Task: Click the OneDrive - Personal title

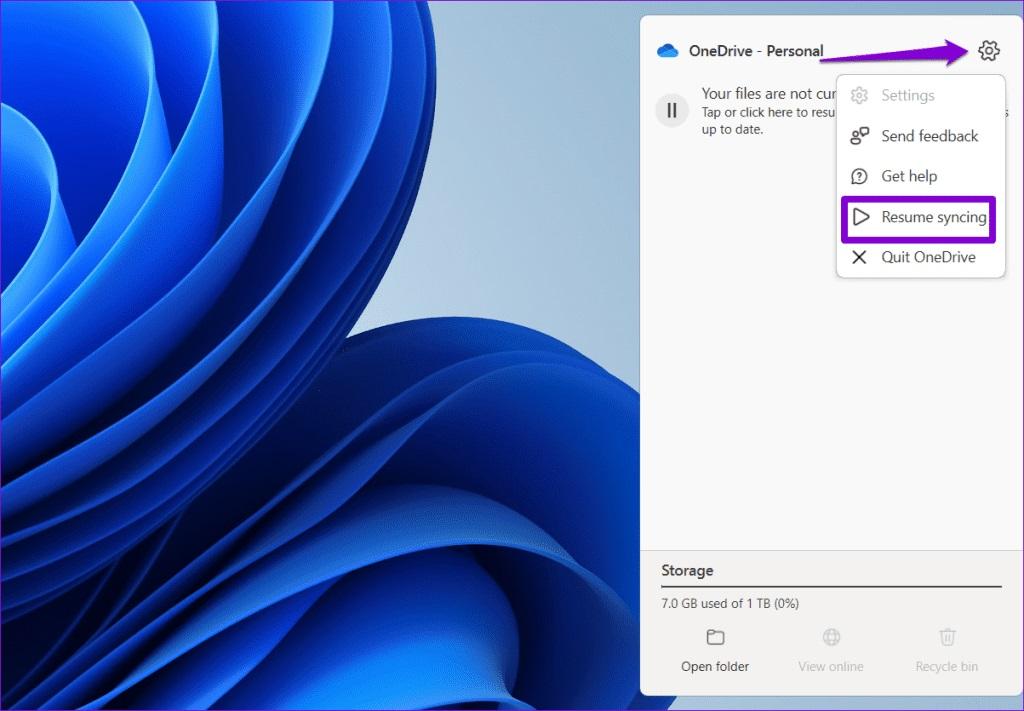Action: click(756, 51)
